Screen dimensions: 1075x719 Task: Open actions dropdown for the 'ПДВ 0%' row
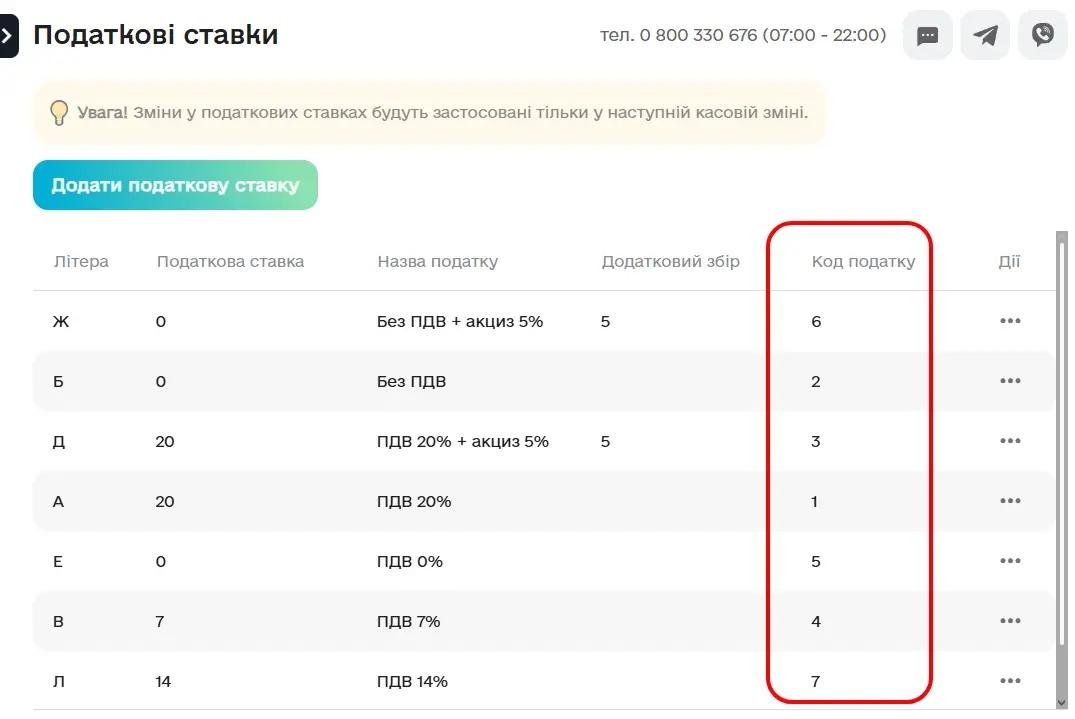[x=1010, y=561]
